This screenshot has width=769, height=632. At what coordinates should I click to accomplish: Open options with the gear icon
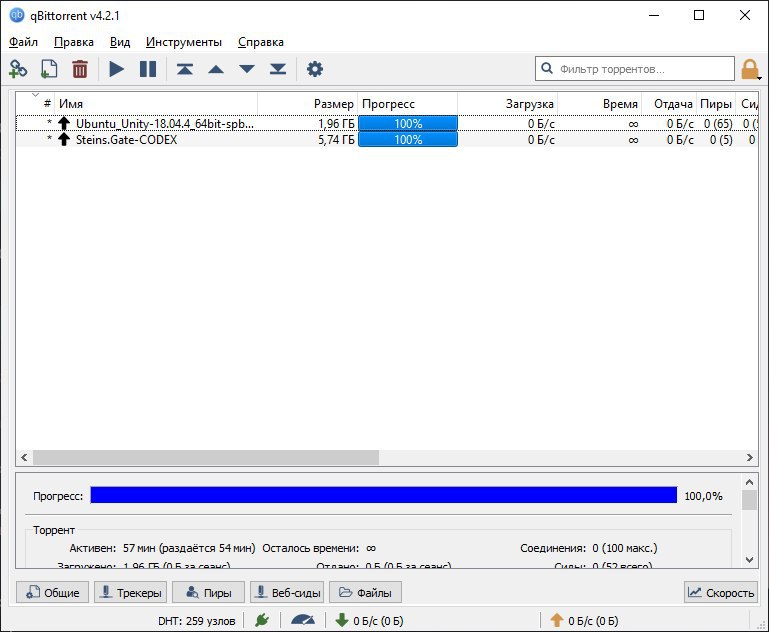click(x=315, y=69)
